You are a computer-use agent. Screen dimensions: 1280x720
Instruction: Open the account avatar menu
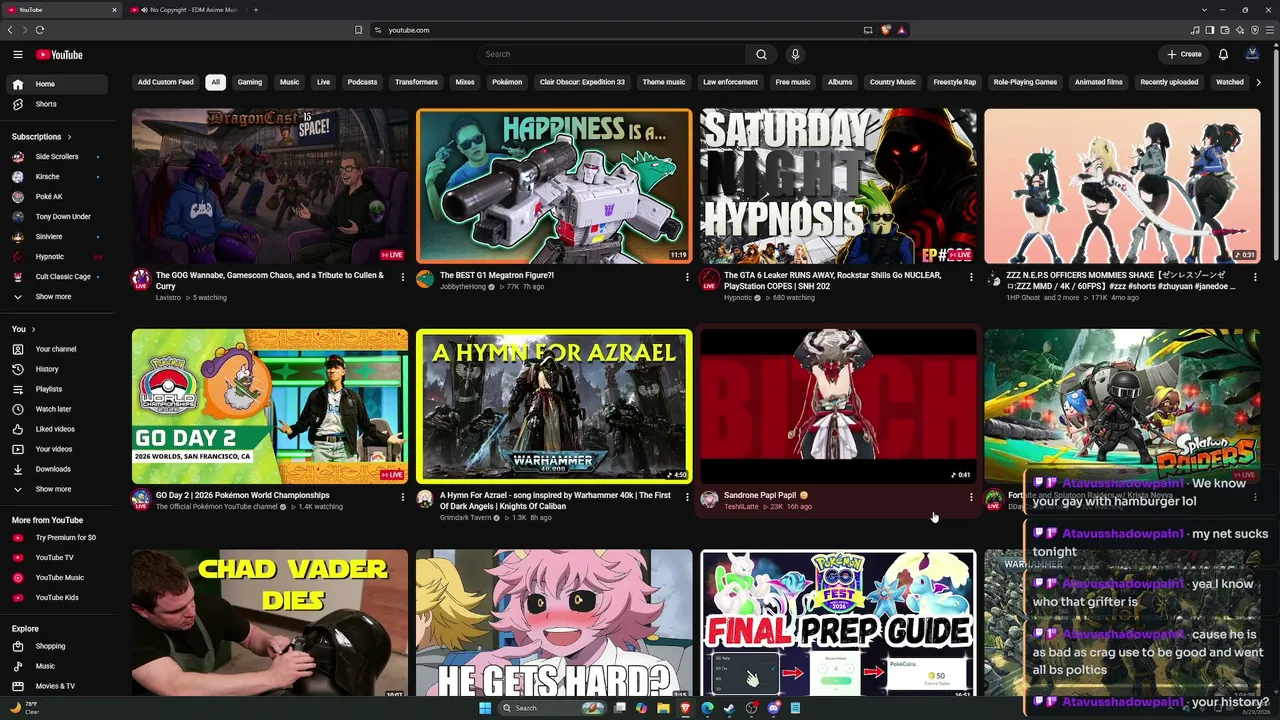point(1252,55)
